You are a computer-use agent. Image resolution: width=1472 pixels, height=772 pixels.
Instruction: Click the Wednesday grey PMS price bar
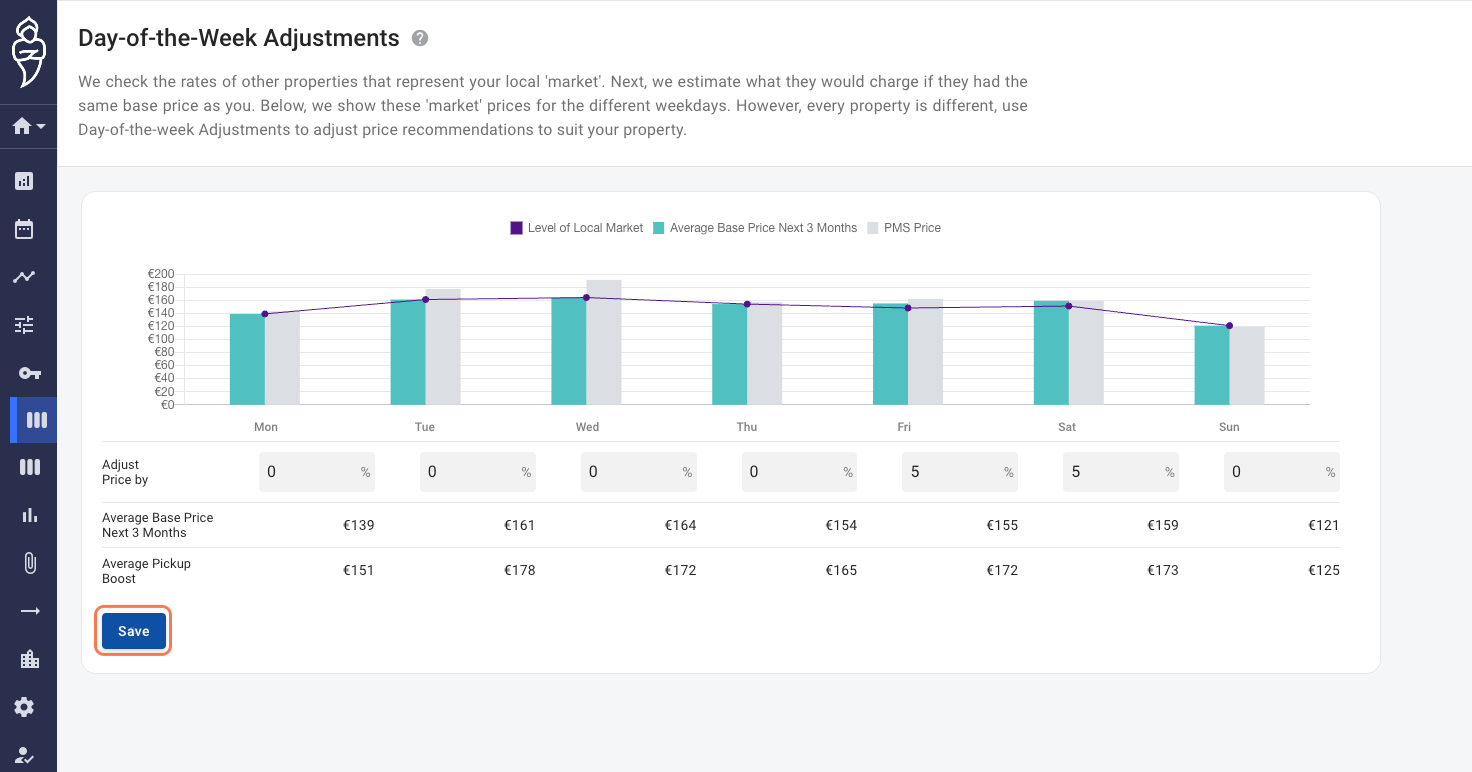(x=604, y=342)
